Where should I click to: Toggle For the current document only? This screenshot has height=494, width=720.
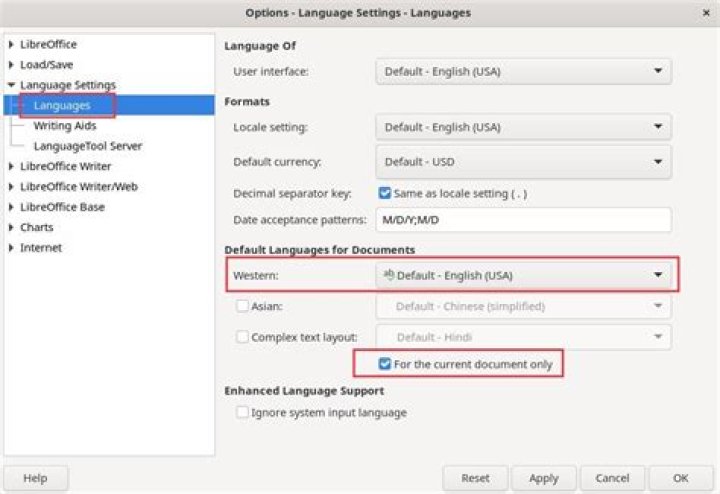click(384, 364)
